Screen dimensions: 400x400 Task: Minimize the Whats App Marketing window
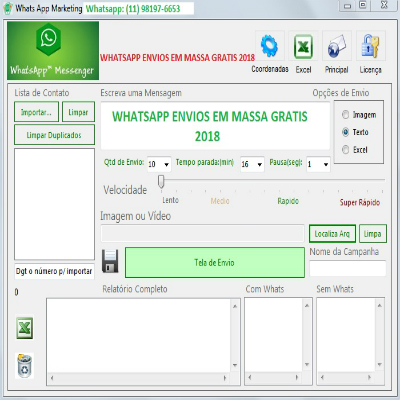[x=347, y=6]
